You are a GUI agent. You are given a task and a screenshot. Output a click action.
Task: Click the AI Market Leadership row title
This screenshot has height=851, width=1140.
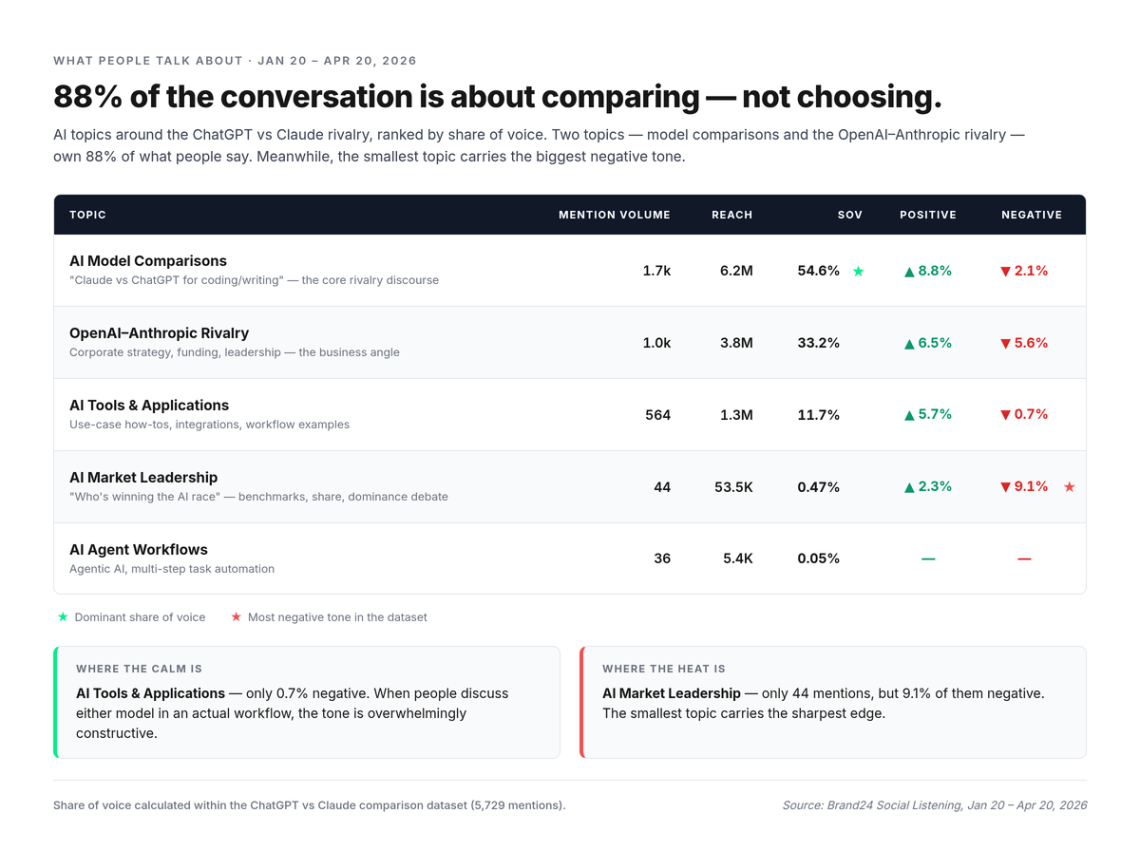[x=143, y=477]
